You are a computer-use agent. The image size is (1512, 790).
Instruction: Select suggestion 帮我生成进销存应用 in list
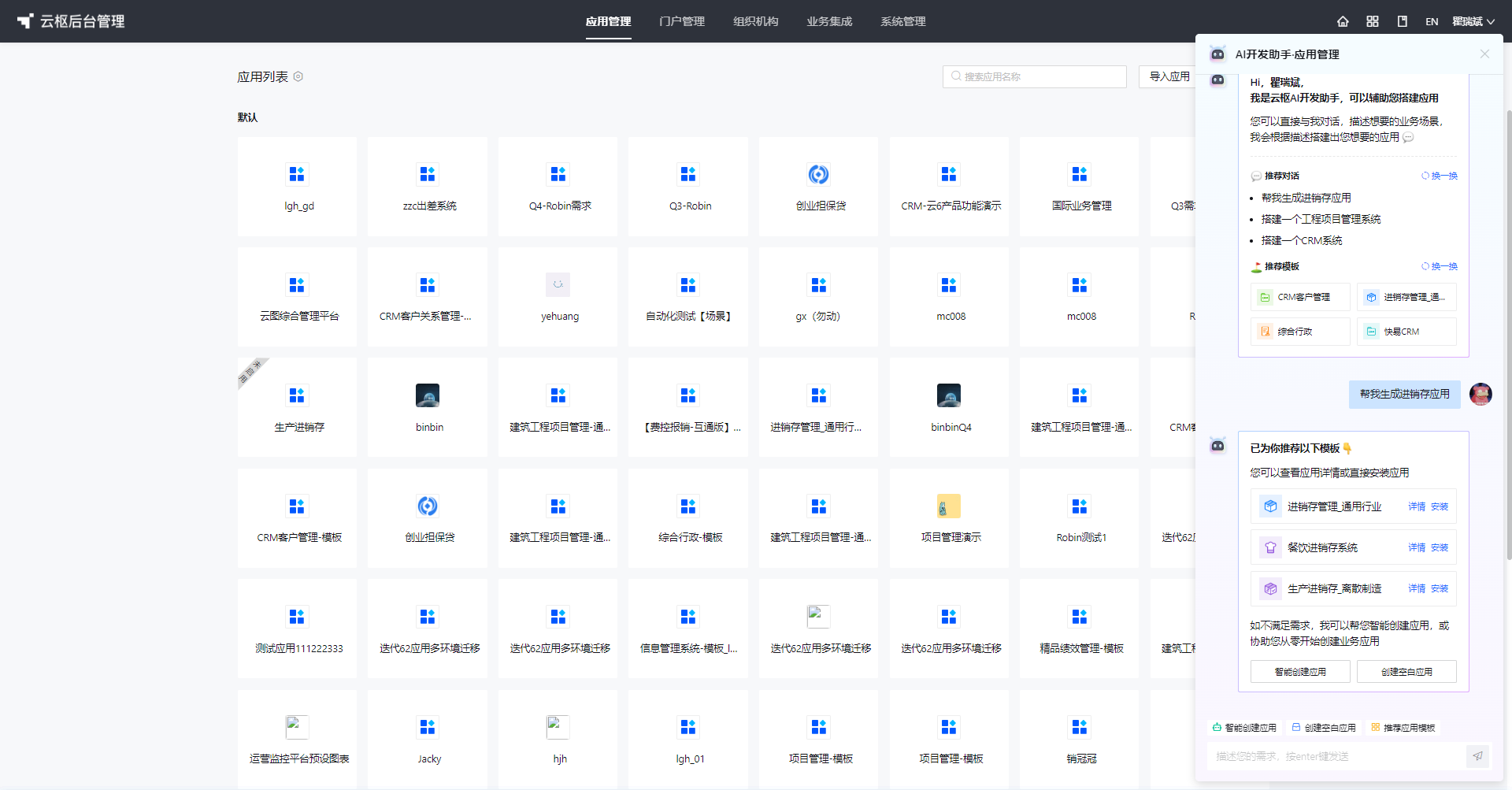point(1306,198)
